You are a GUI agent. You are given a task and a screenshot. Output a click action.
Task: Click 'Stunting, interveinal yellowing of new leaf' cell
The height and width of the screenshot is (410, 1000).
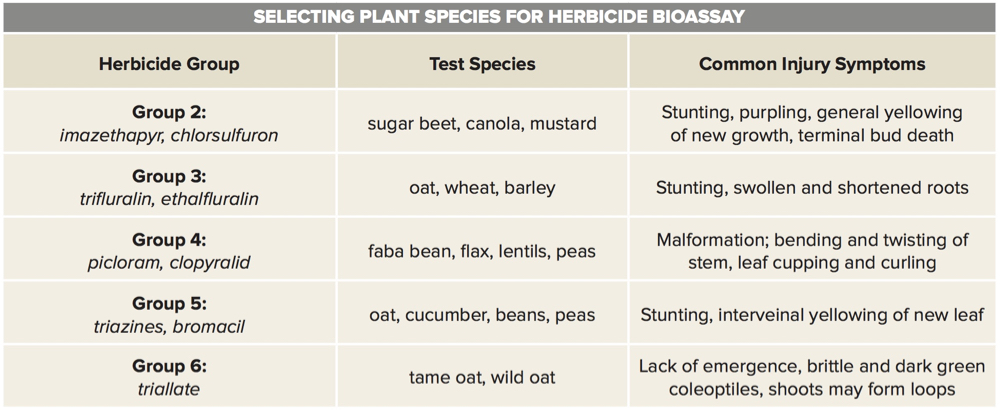pyautogui.click(x=812, y=315)
